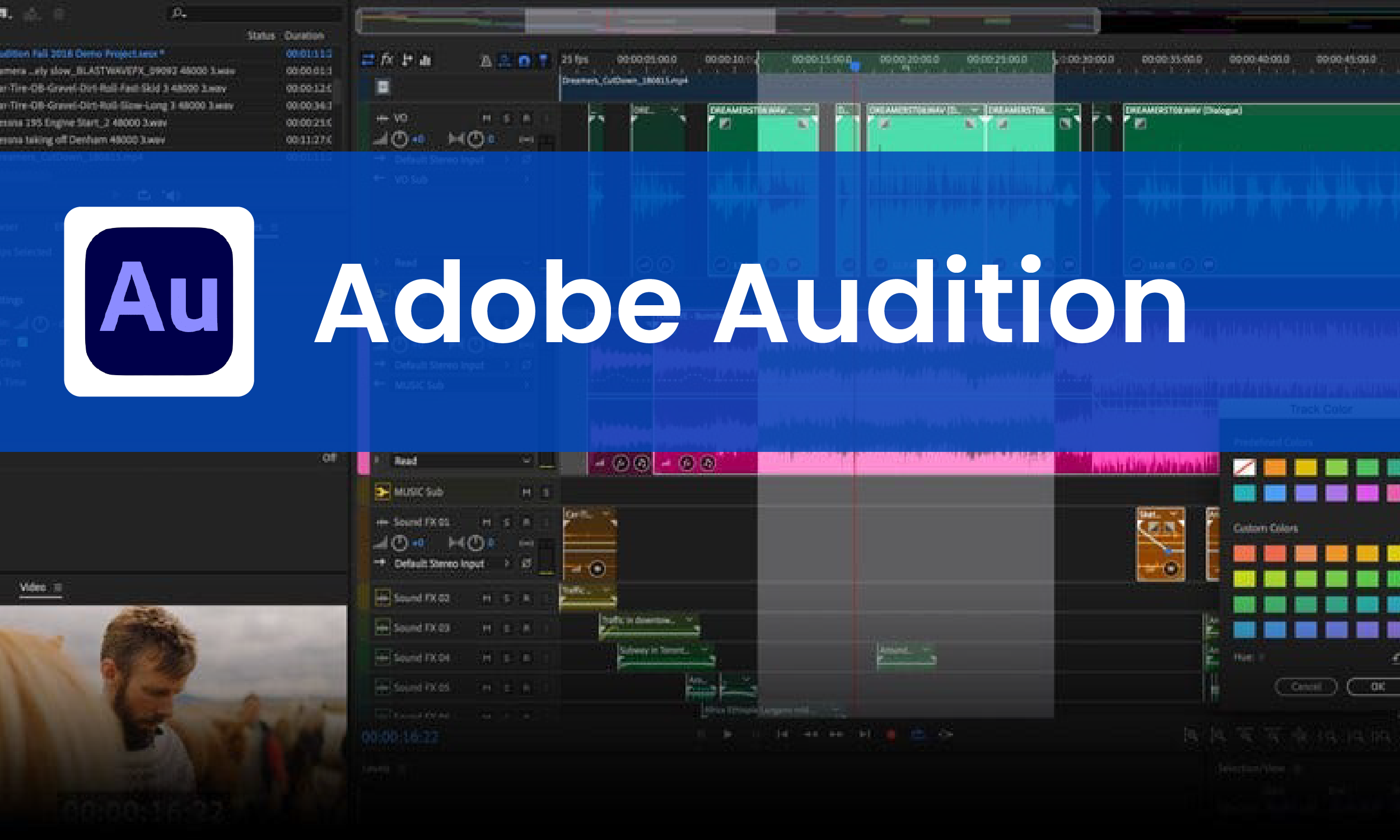Toggle the snapping magnet icon
Image resolution: width=1400 pixels, height=840 pixels.
(524, 60)
